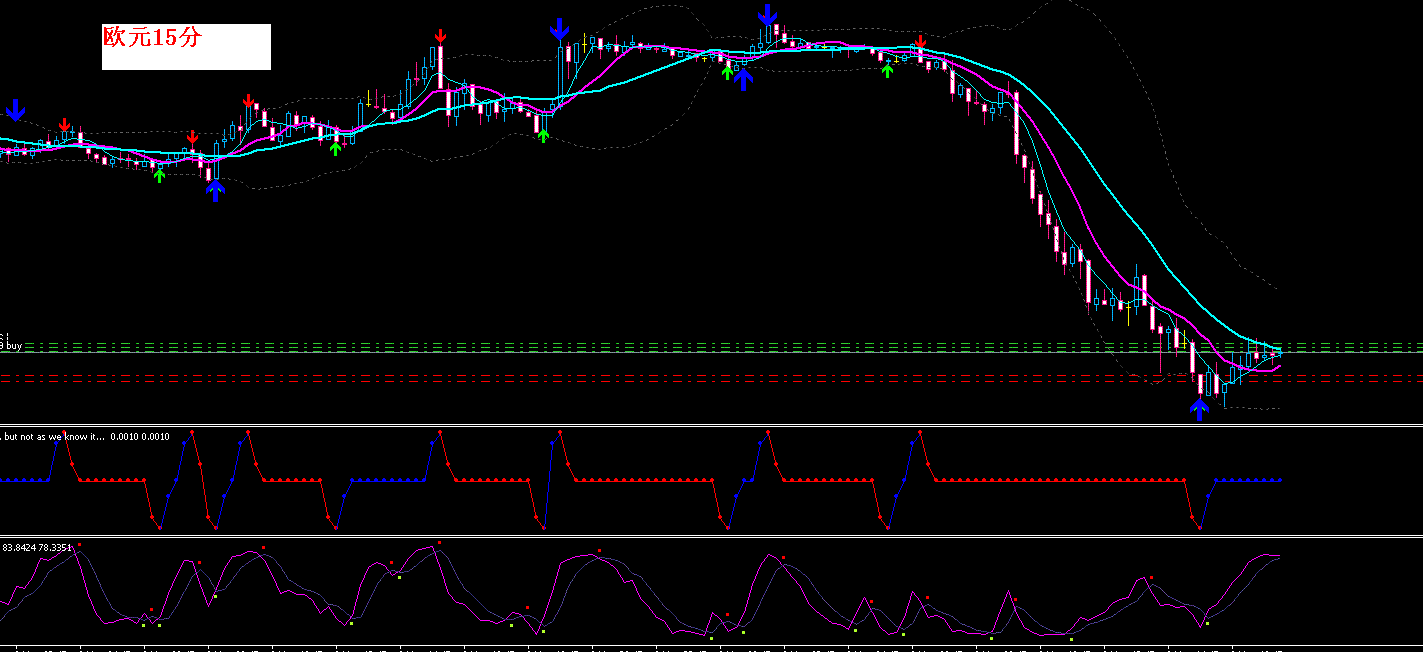Select the blue down arrow at the chart's left edge
This screenshot has width=1423, height=652.
(x=15, y=110)
